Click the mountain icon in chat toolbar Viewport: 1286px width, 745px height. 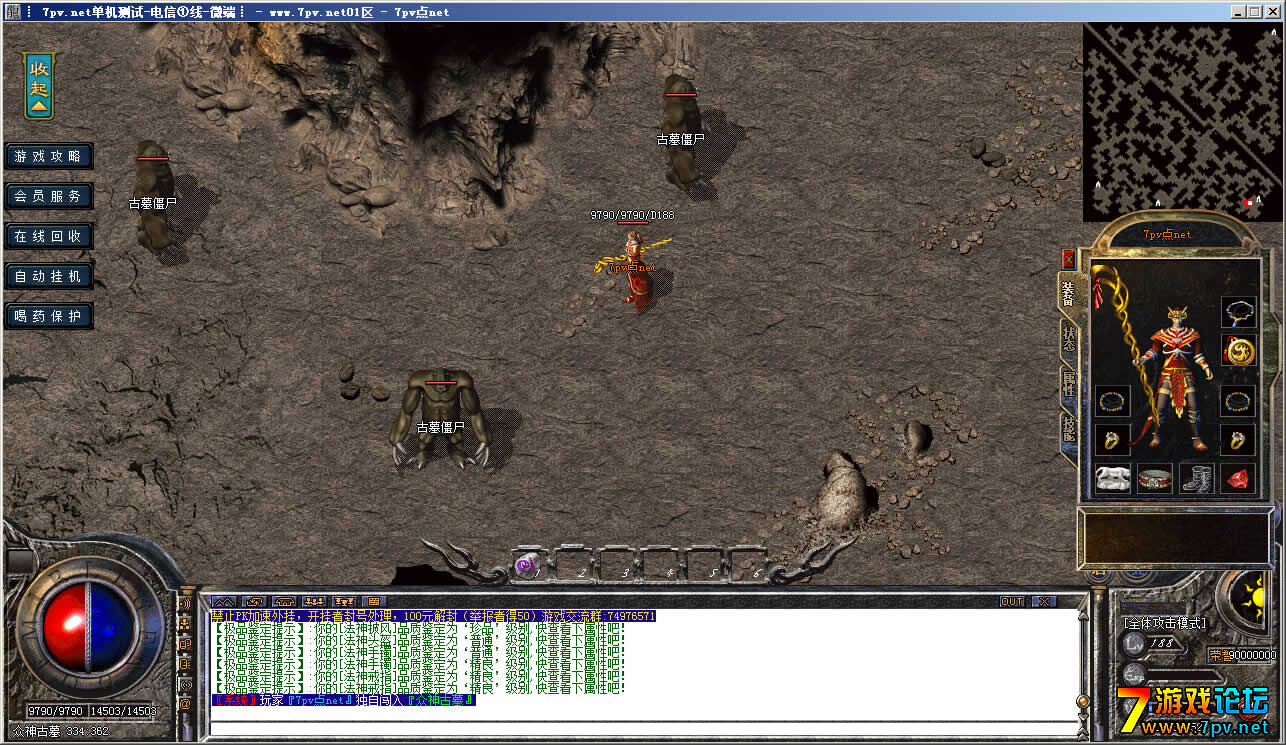(x=222, y=601)
